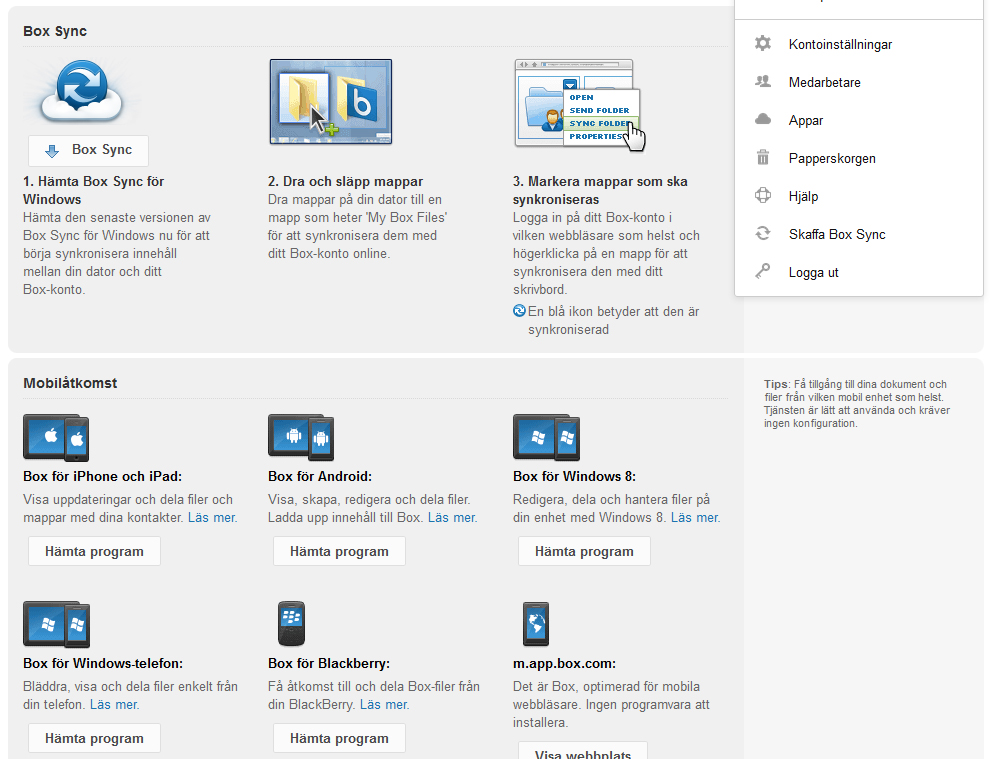Image resolution: width=1002 pixels, height=759 pixels.
Task: Click the Windows 8 devices icon
Action: (x=546, y=438)
